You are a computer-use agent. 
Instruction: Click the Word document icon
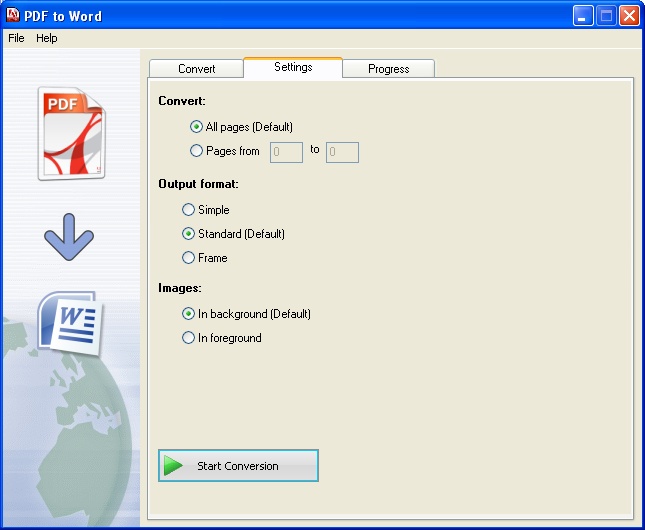coord(69,320)
